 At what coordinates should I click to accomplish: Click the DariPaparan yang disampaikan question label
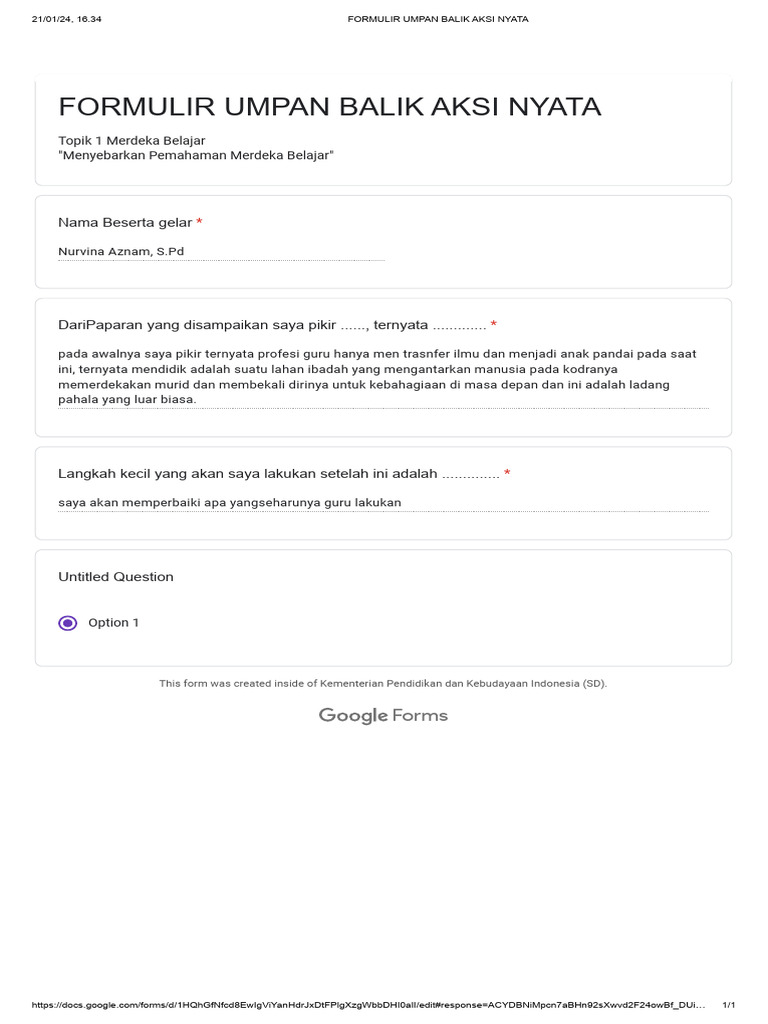click(x=272, y=325)
